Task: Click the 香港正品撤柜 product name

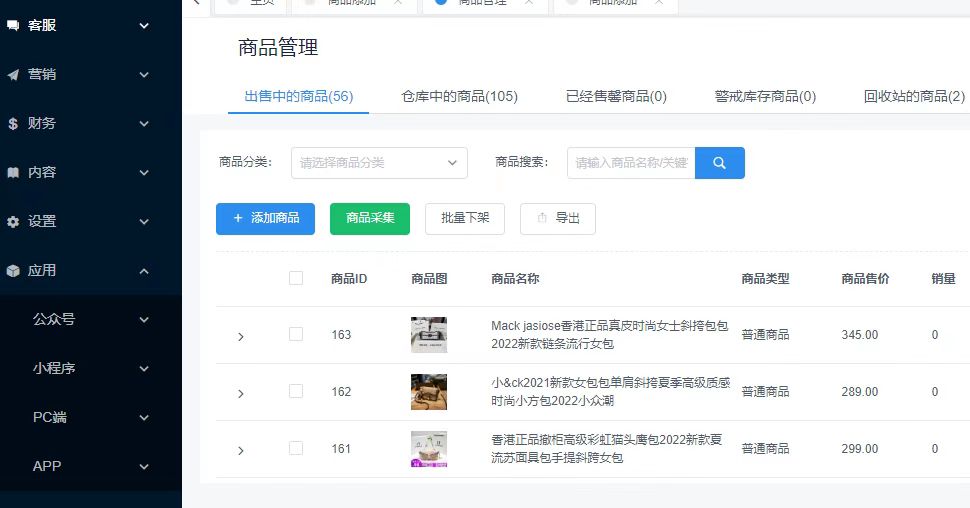Action: click(607, 449)
